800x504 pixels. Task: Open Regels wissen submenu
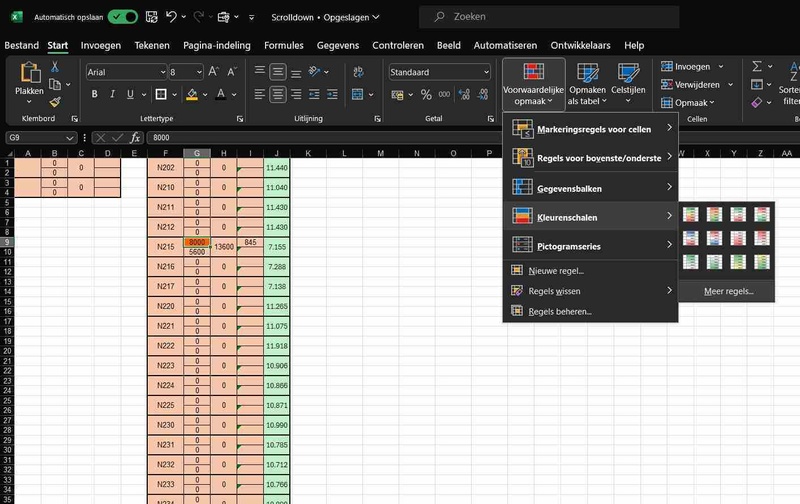pyautogui.click(x=590, y=291)
